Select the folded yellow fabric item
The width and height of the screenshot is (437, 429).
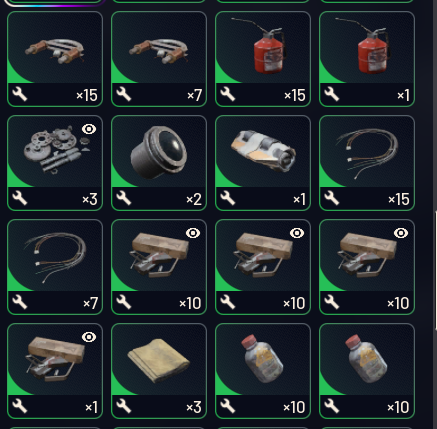(x=159, y=371)
